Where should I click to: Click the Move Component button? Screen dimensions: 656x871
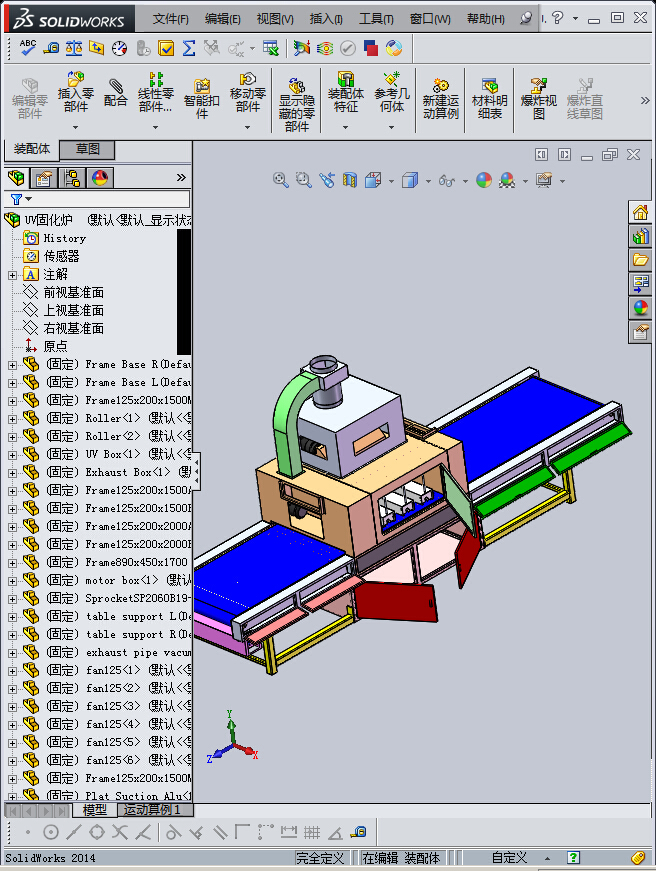pyautogui.click(x=248, y=93)
